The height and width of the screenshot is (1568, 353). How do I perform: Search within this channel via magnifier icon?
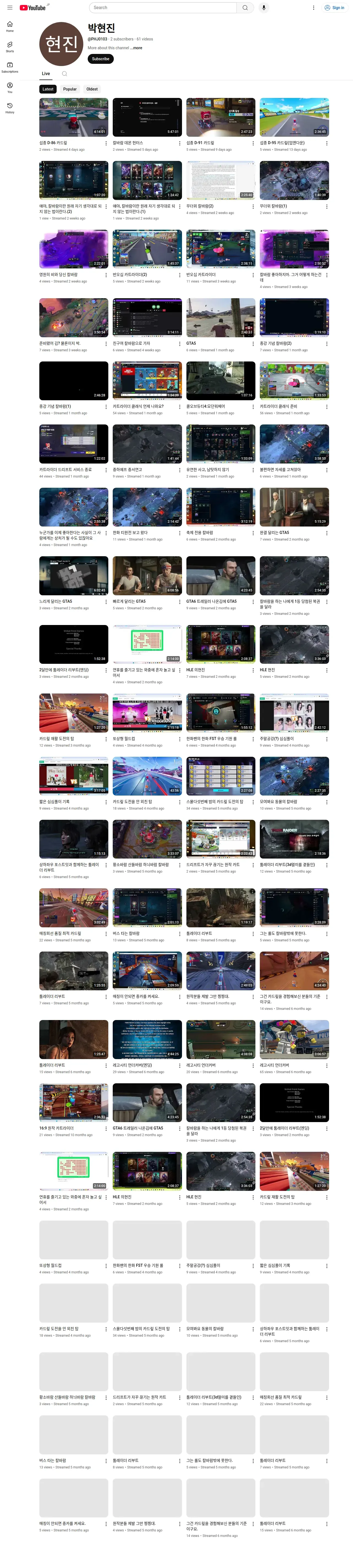pyautogui.click(x=65, y=74)
